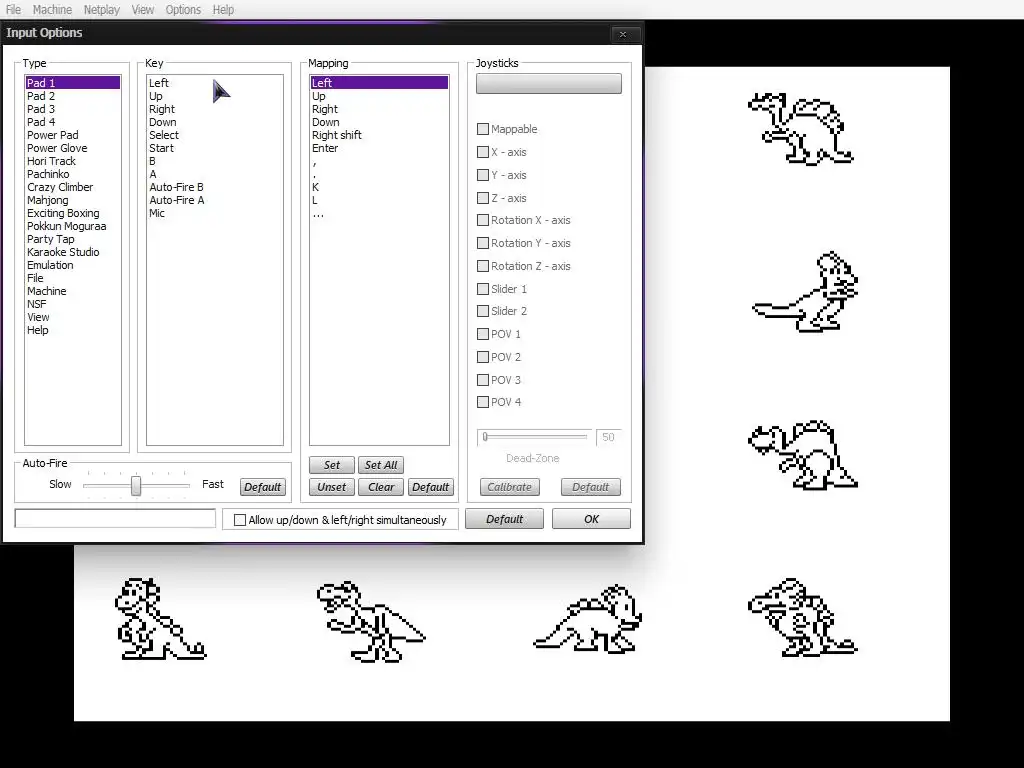The width and height of the screenshot is (1024, 768).
Task: Select Crazy Climber in Type list
Action: pos(72,187)
